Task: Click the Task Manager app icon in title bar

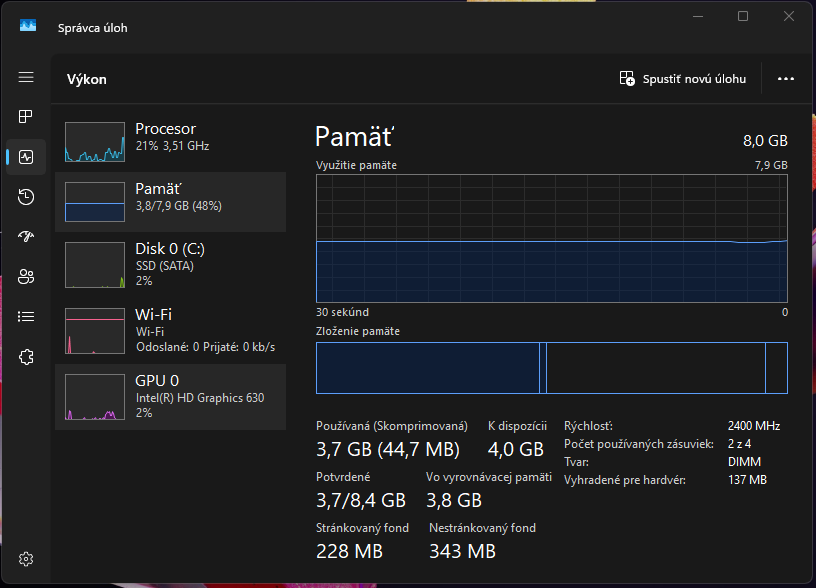Action: (27, 27)
